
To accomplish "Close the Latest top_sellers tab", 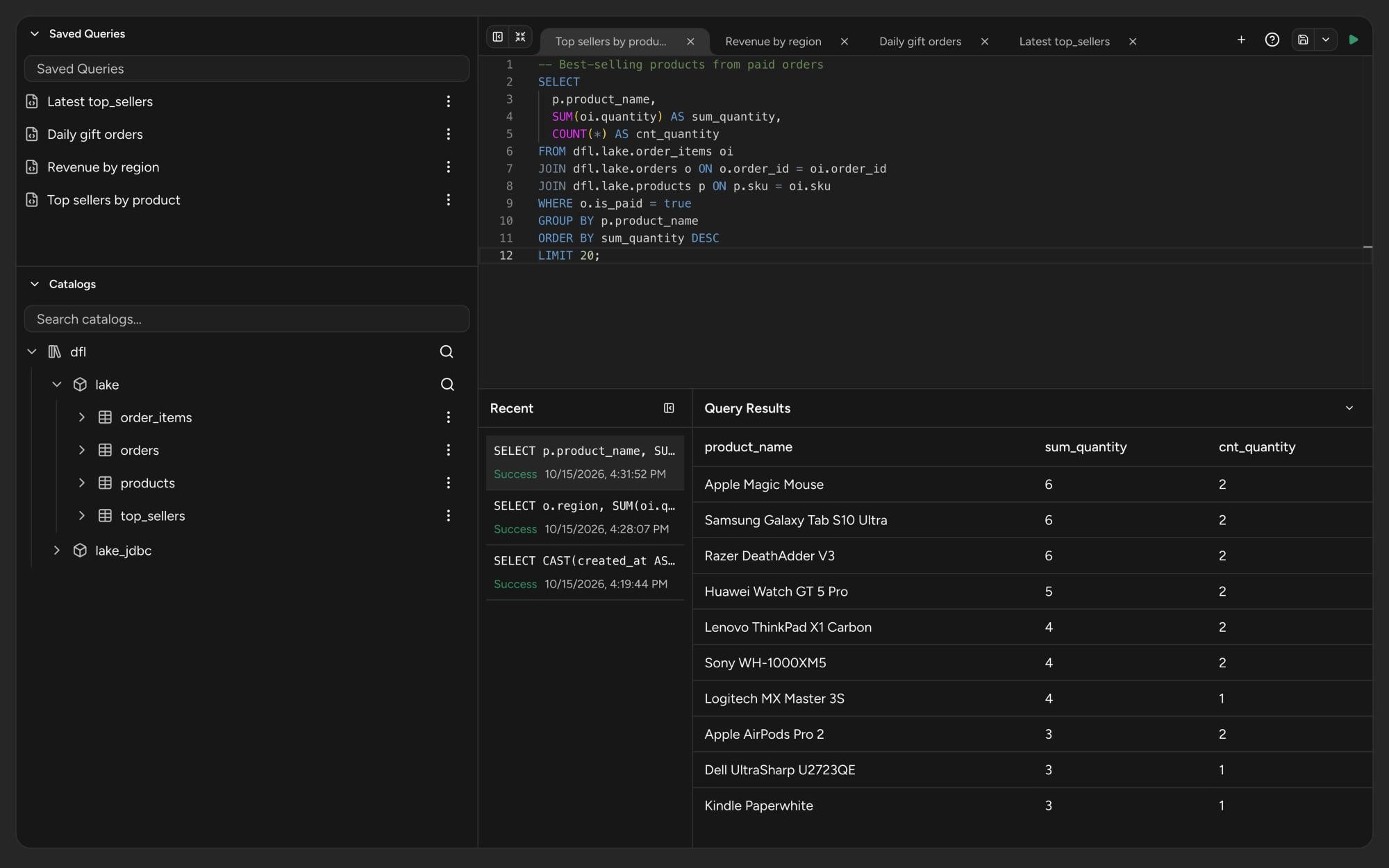I will [x=1133, y=42].
